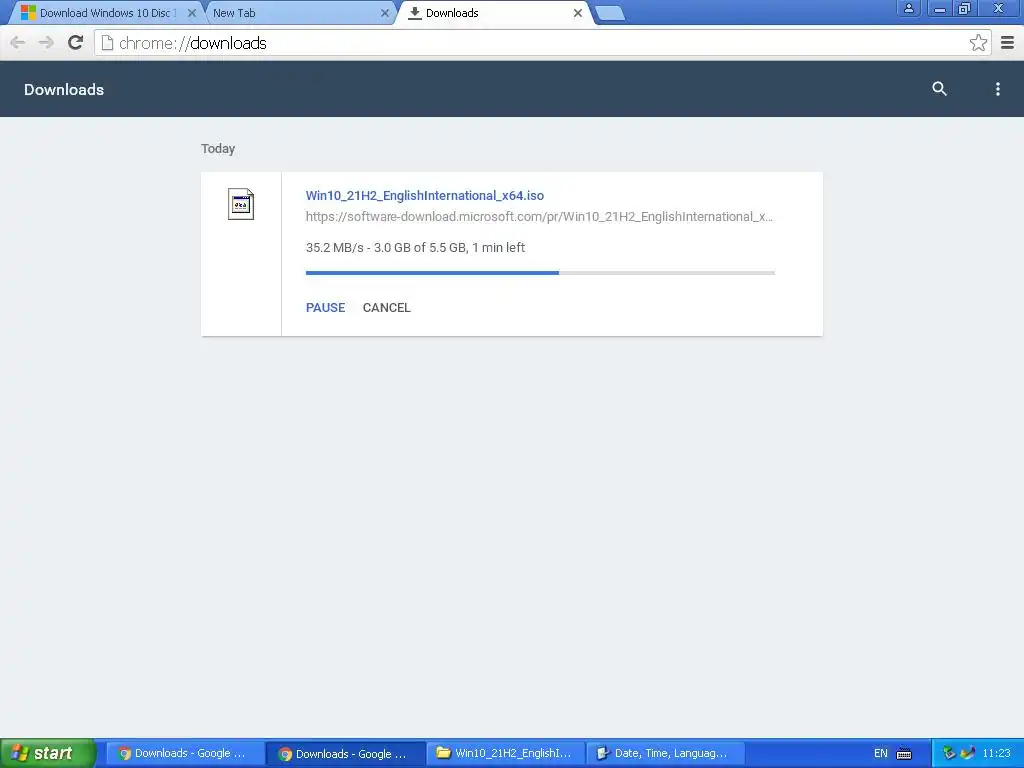Screen dimensions: 1024x768
Task: Click the page icon in the address bar
Action: [107, 43]
